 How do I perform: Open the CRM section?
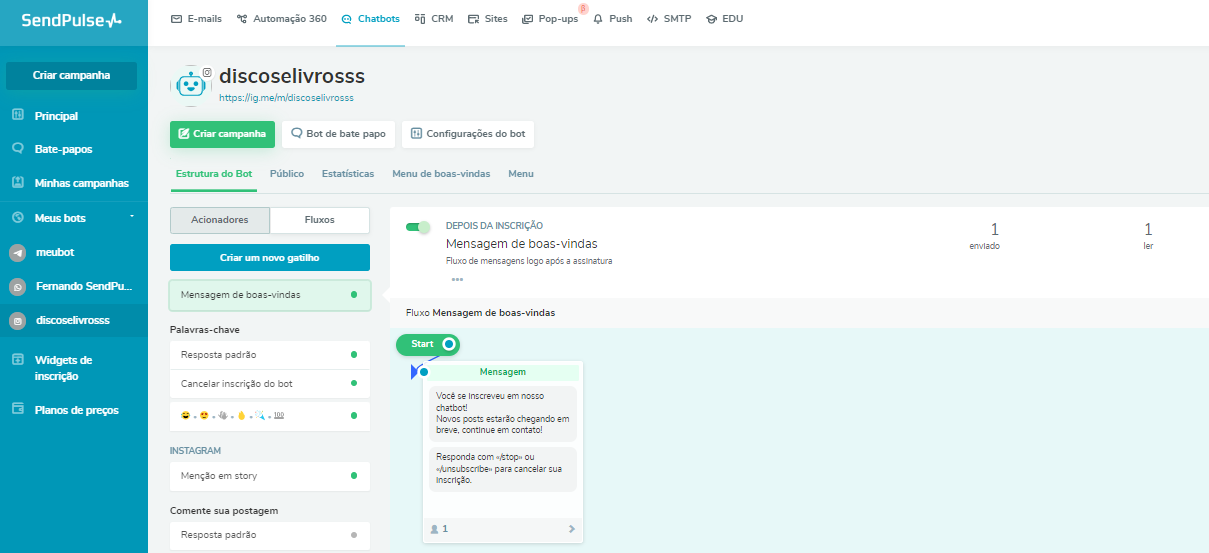click(434, 19)
